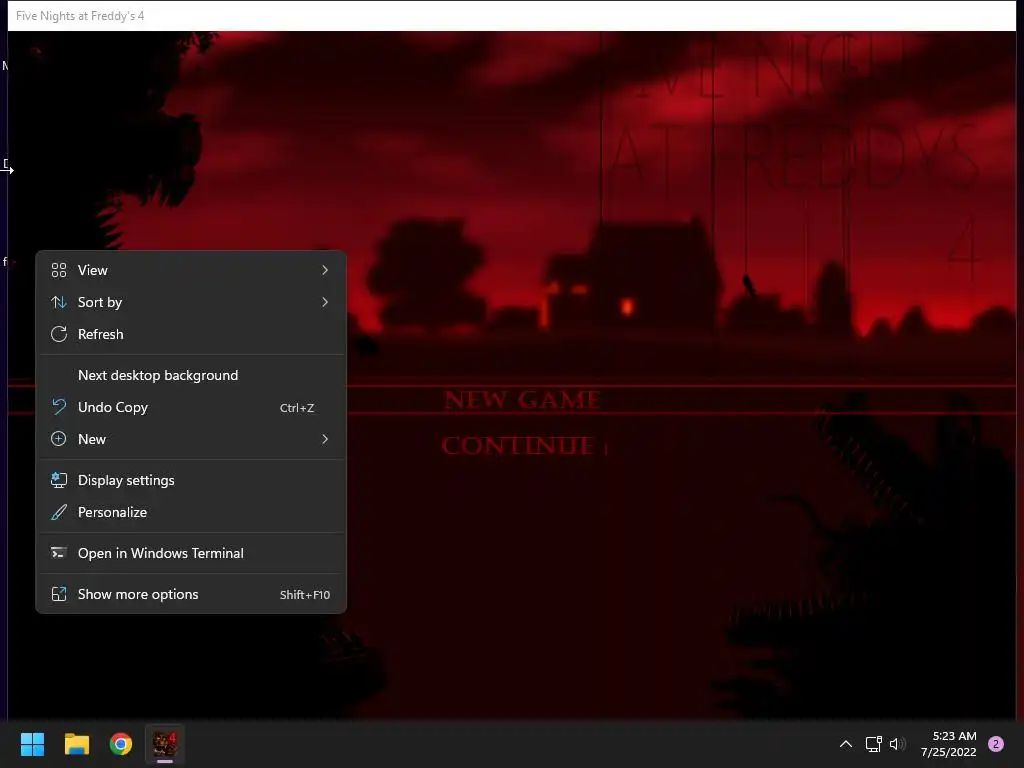Click the Show more options icon
Screen dimensions: 1024x768
[59, 594]
